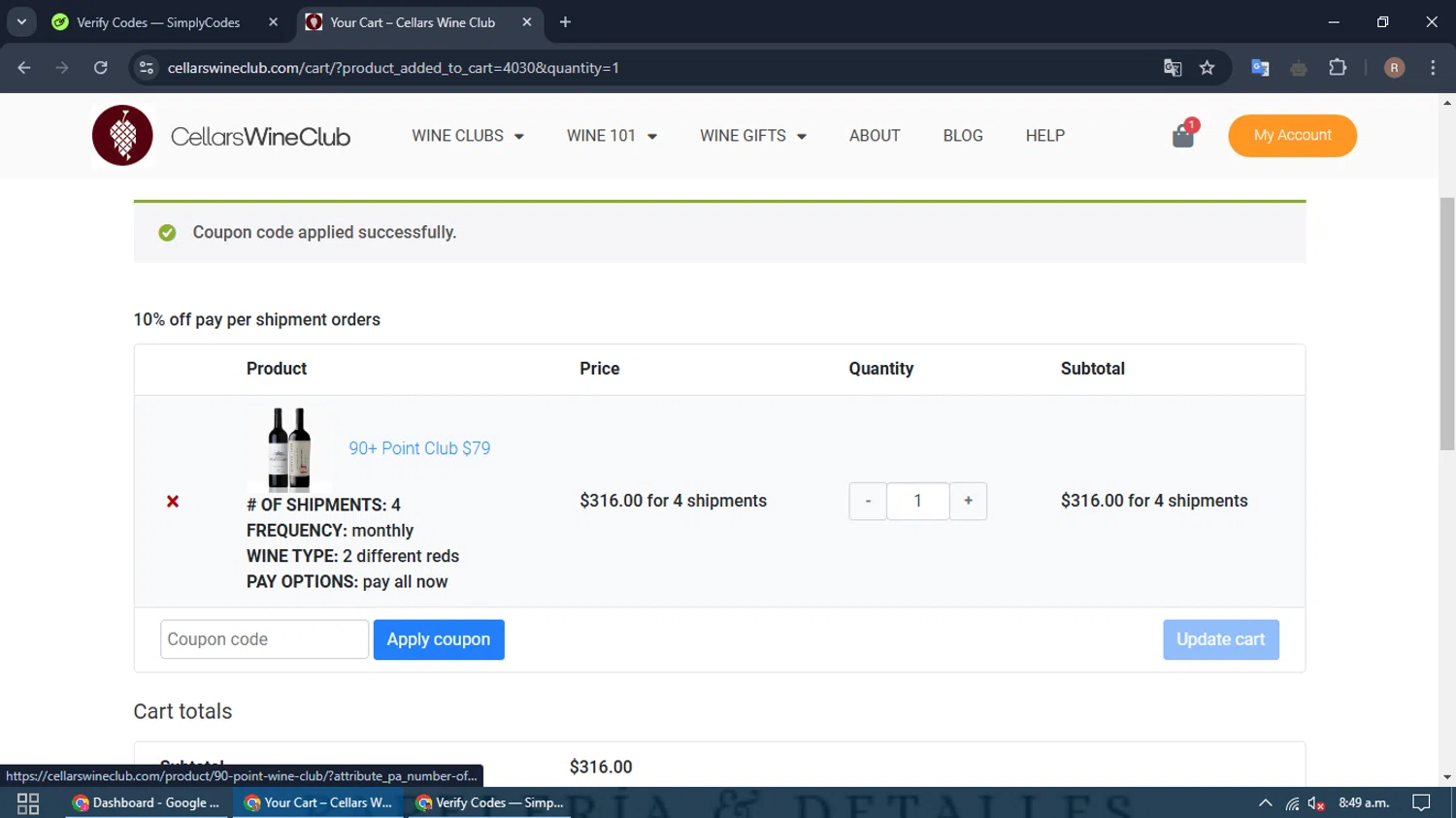
Task: Open the extensions puzzle icon
Action: click(1338, 68)
